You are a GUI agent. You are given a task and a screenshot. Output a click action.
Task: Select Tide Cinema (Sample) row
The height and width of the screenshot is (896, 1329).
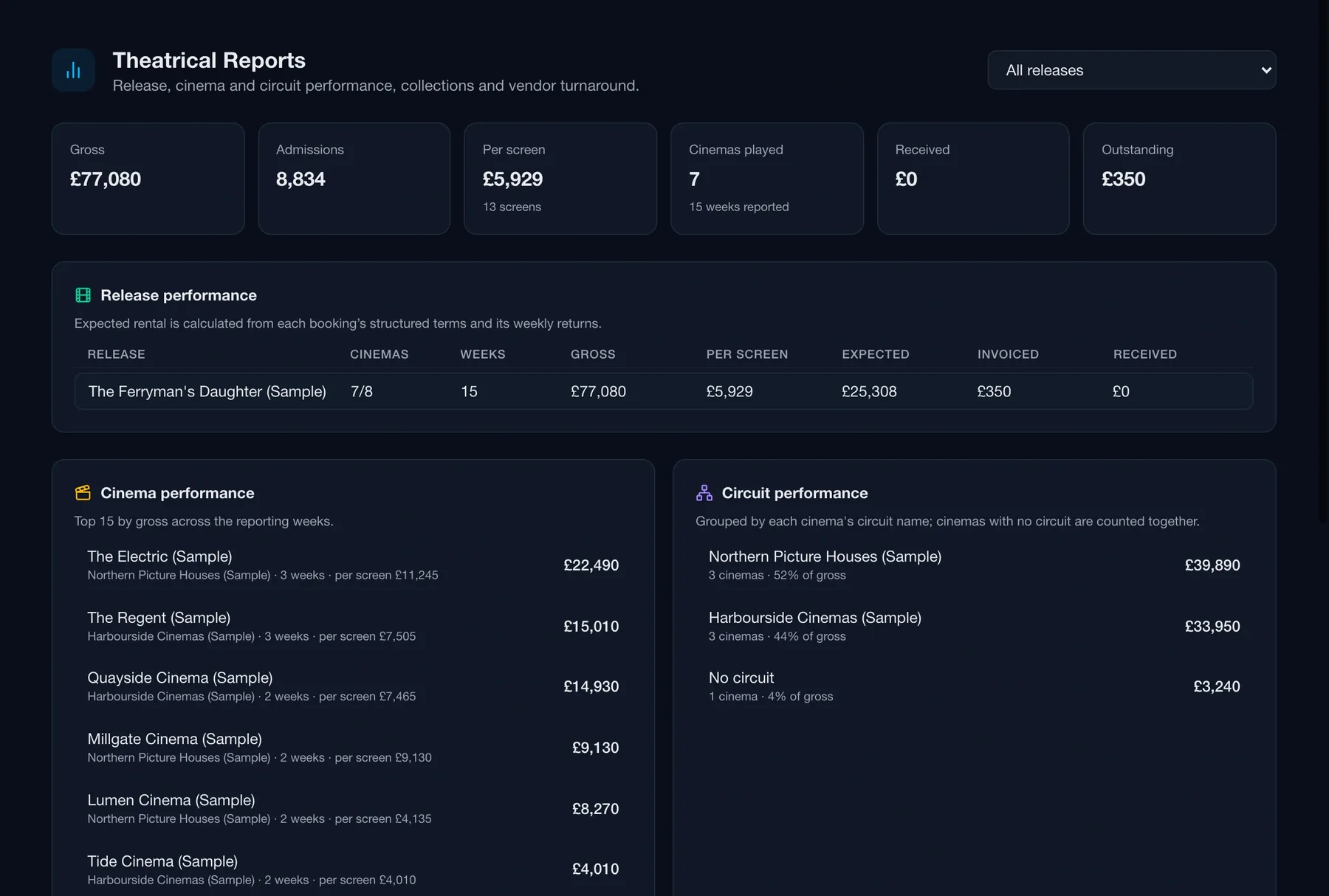click(353, 869)
